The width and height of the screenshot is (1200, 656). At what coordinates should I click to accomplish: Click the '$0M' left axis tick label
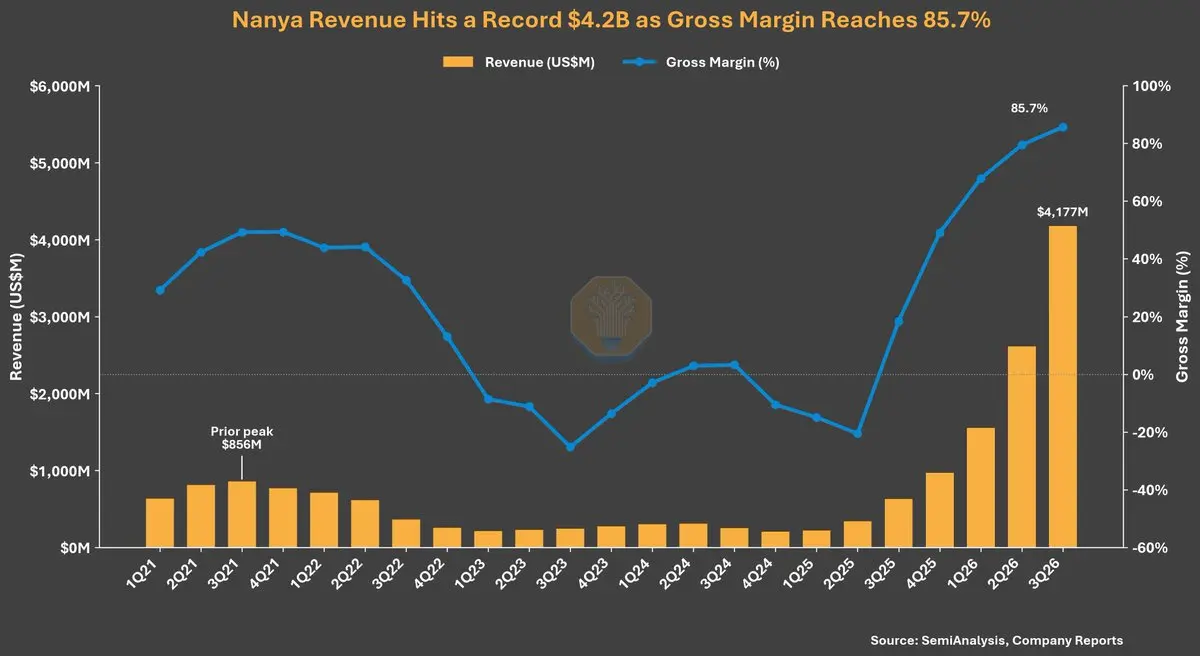74,548
